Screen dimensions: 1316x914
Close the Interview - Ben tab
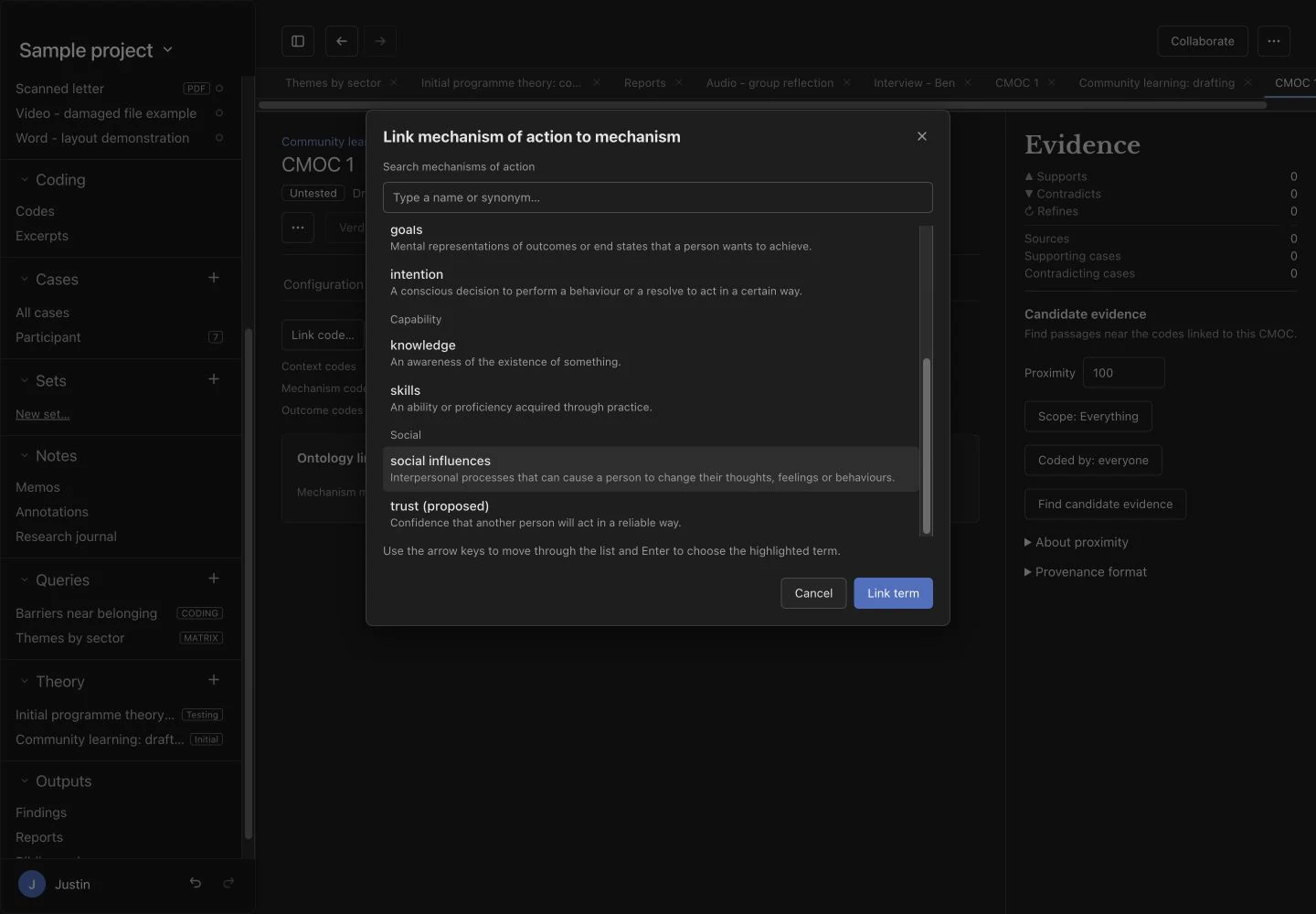coord(968,82)
